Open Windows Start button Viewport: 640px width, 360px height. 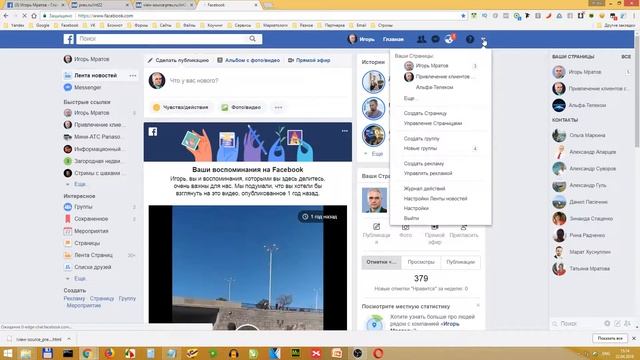(x=8, y=353)
